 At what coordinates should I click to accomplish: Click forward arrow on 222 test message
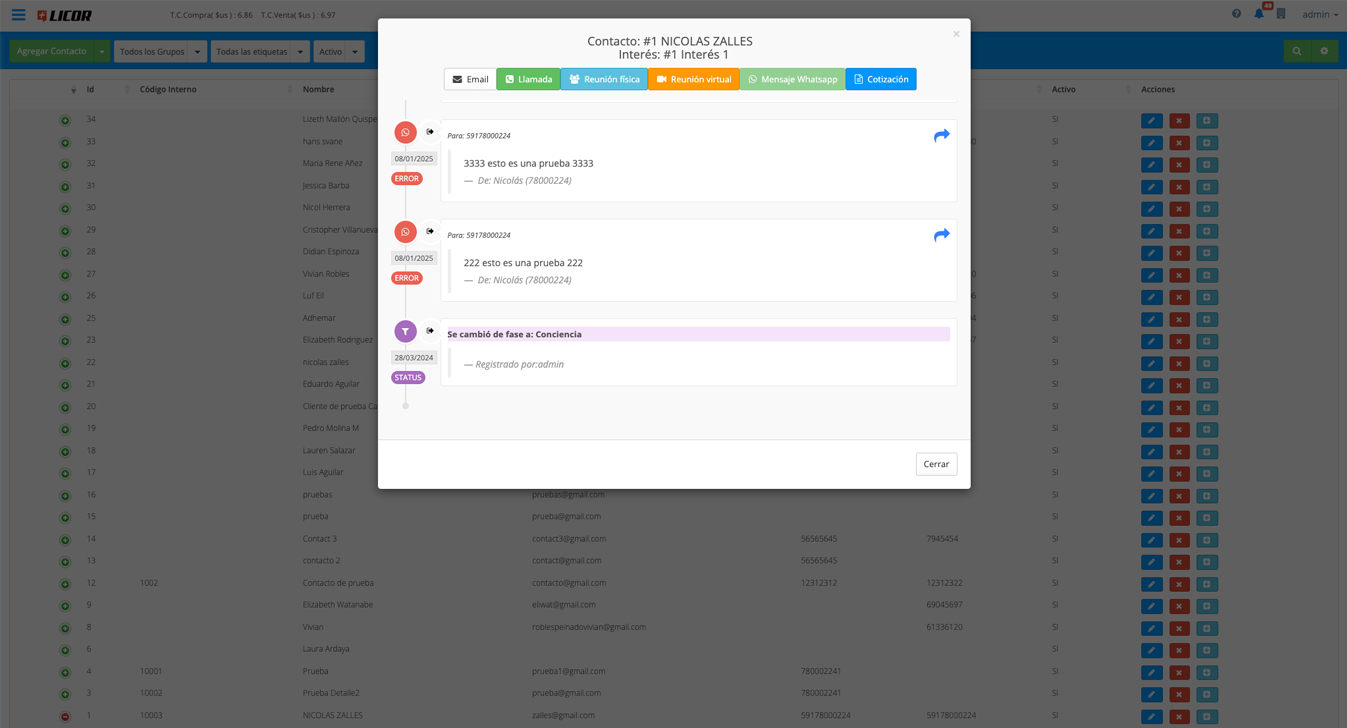tap(941, 235)
